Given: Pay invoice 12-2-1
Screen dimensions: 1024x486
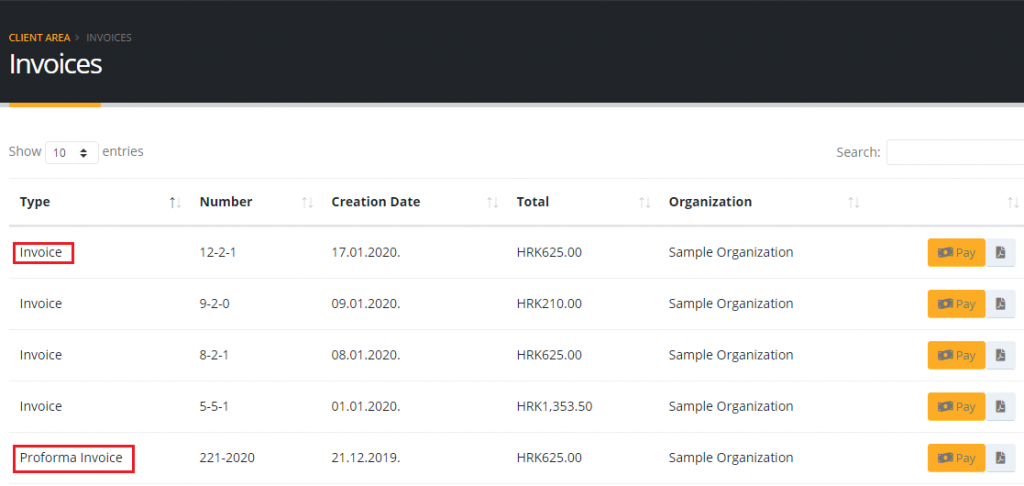Looking at the screenshot, I should 956,253.
